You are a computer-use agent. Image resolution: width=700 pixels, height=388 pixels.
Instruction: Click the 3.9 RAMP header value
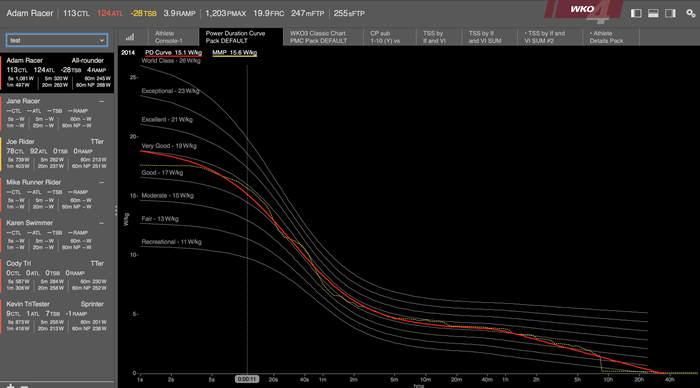tap(179, 13)
